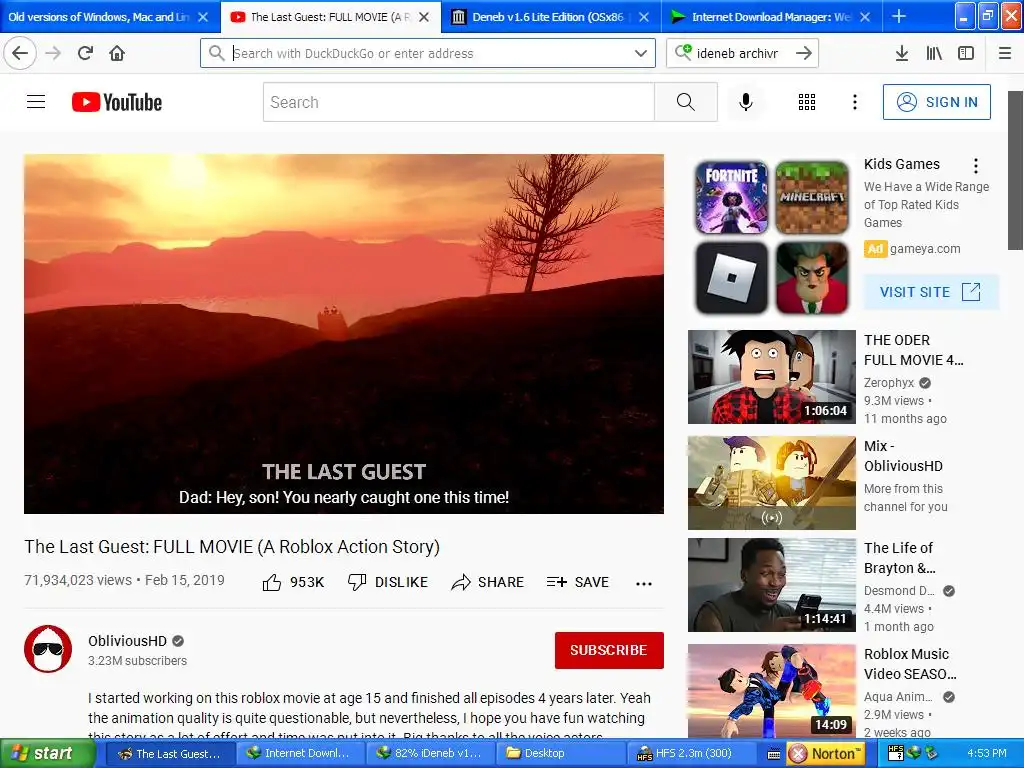Start voice search with microphone
The width and height of the screenshot is (1024, 768).
[x=746, y=102]
